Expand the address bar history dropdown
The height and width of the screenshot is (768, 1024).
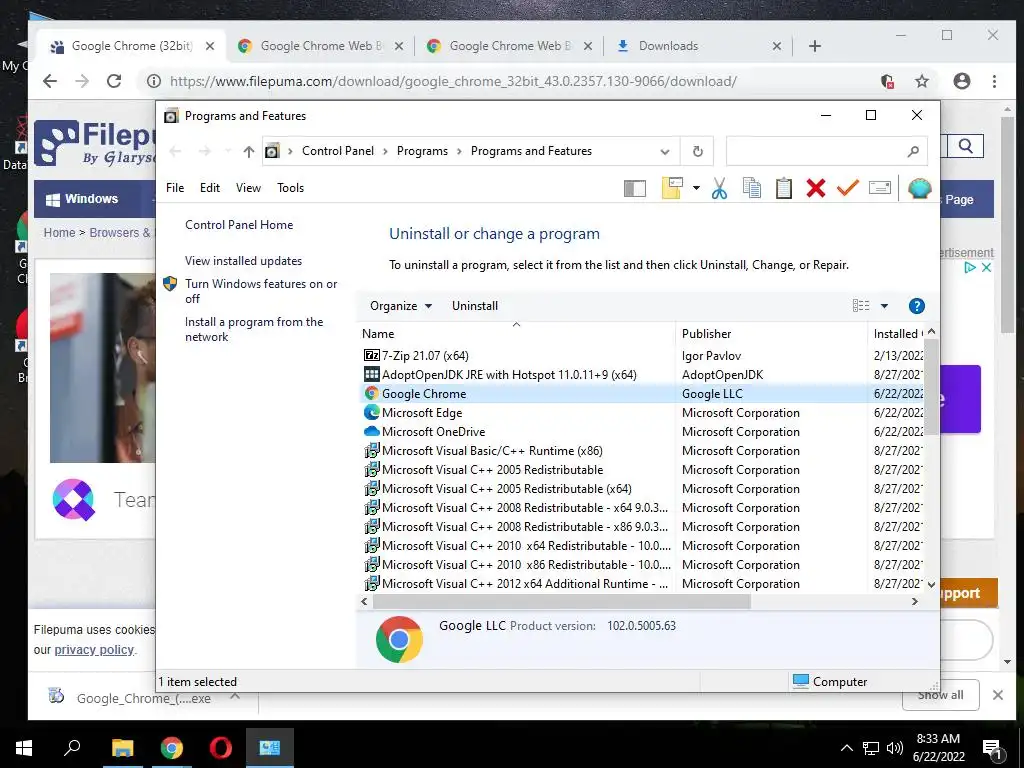point(665,152)
